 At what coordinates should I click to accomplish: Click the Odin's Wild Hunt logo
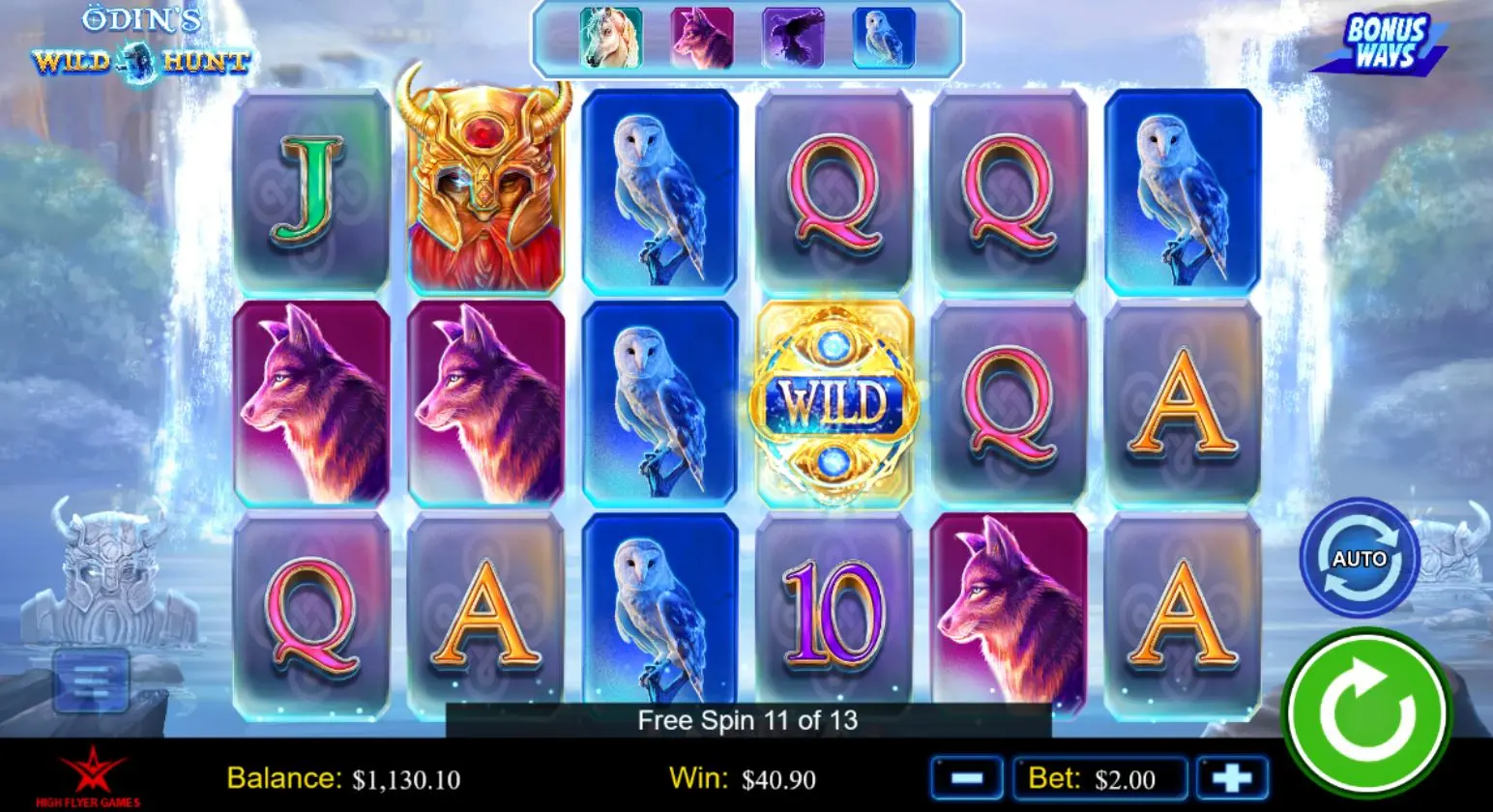point(141,44)
